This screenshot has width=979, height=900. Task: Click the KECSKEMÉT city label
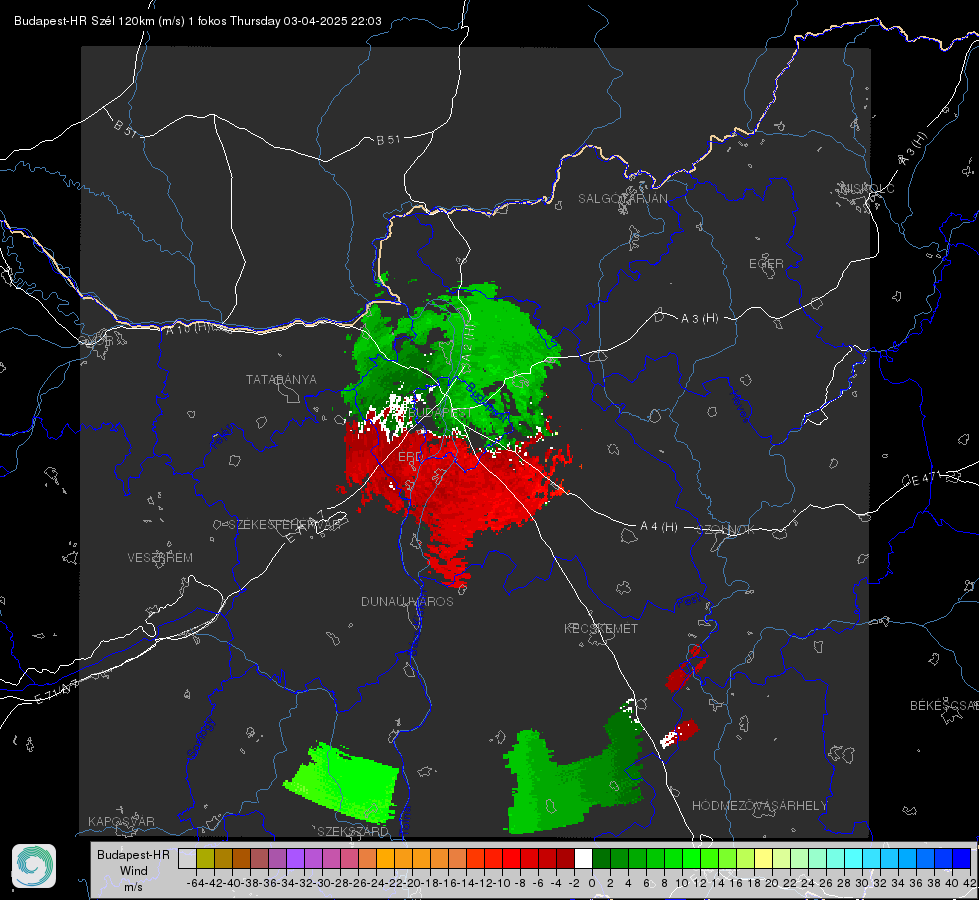pyautogui.click(x=601, y=628)
